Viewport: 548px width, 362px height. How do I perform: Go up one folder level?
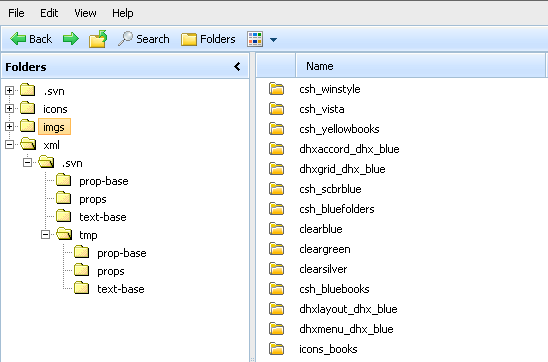point(98,39)
